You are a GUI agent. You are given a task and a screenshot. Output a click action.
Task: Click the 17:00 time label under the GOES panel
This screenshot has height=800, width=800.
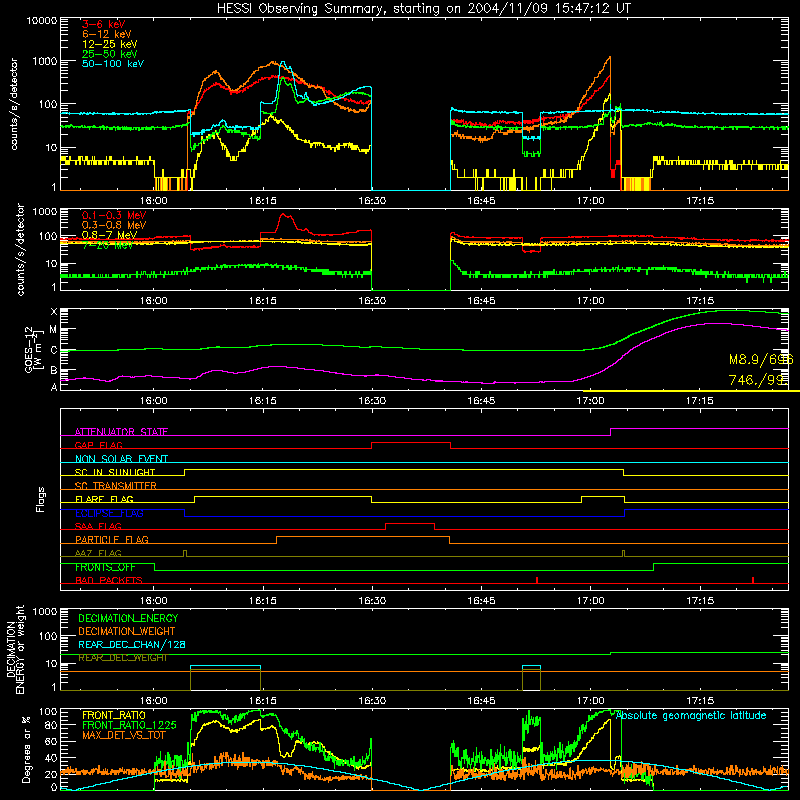pyautogui.click(x=590, y=401)
